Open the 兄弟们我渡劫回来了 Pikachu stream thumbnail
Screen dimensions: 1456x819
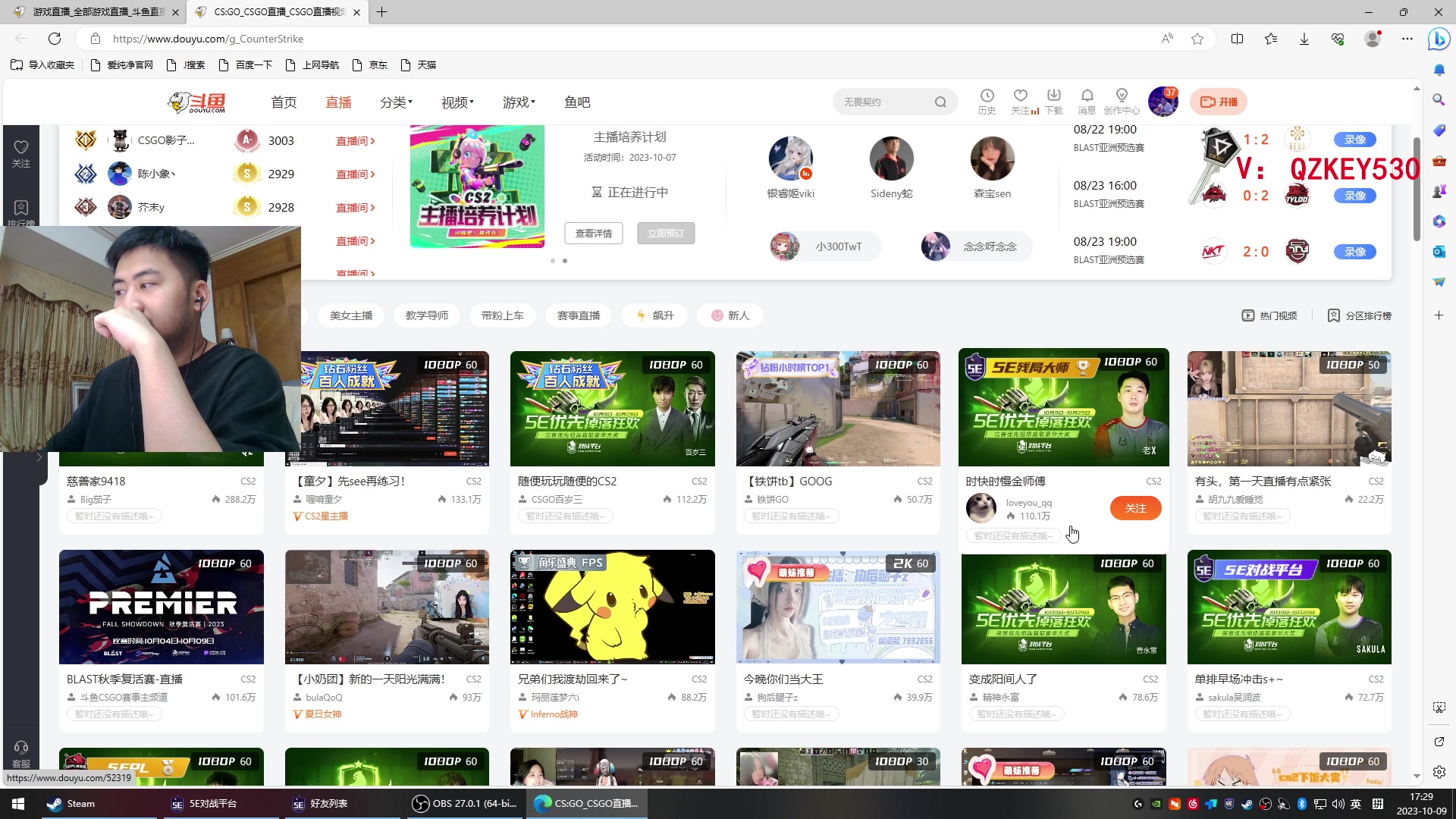(x=613, y=607)
